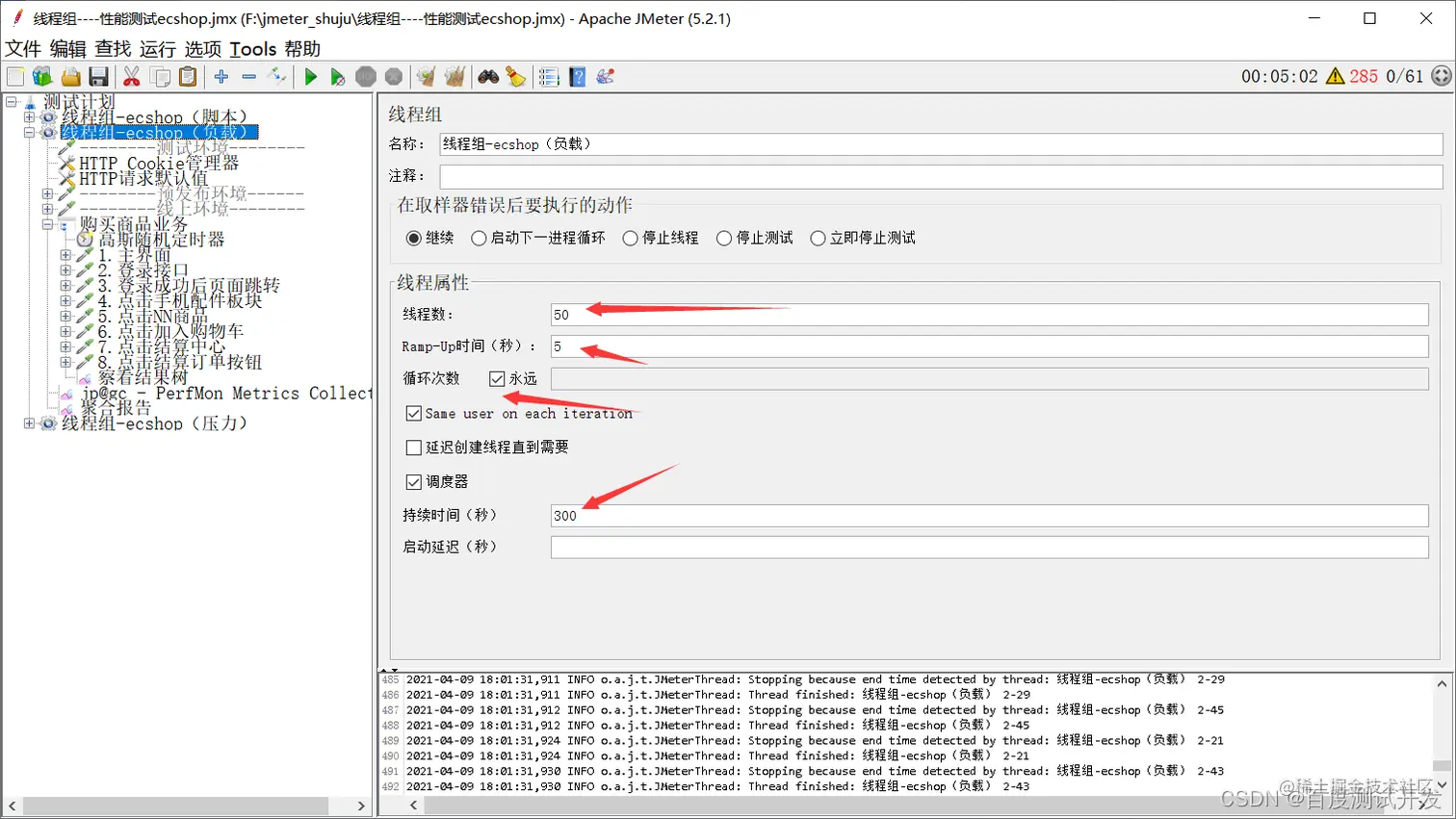Click the Stop test icon
Screen dimensions: 1456x819
[366, 77]
